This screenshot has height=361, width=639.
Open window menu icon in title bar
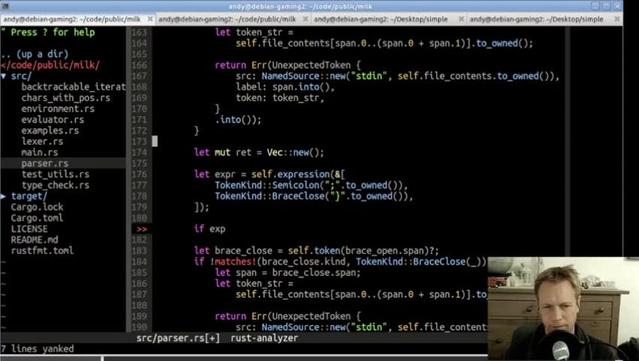click(5, 6)
